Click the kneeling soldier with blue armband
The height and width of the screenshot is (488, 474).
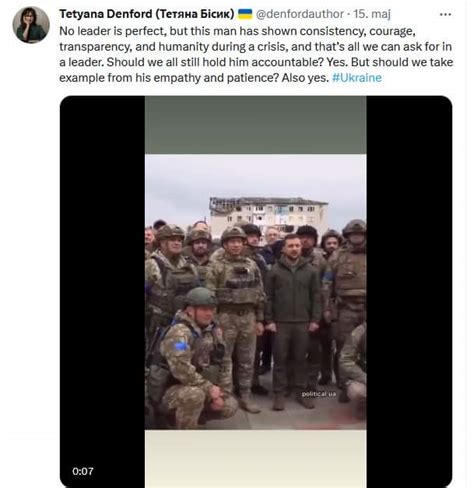192,358
